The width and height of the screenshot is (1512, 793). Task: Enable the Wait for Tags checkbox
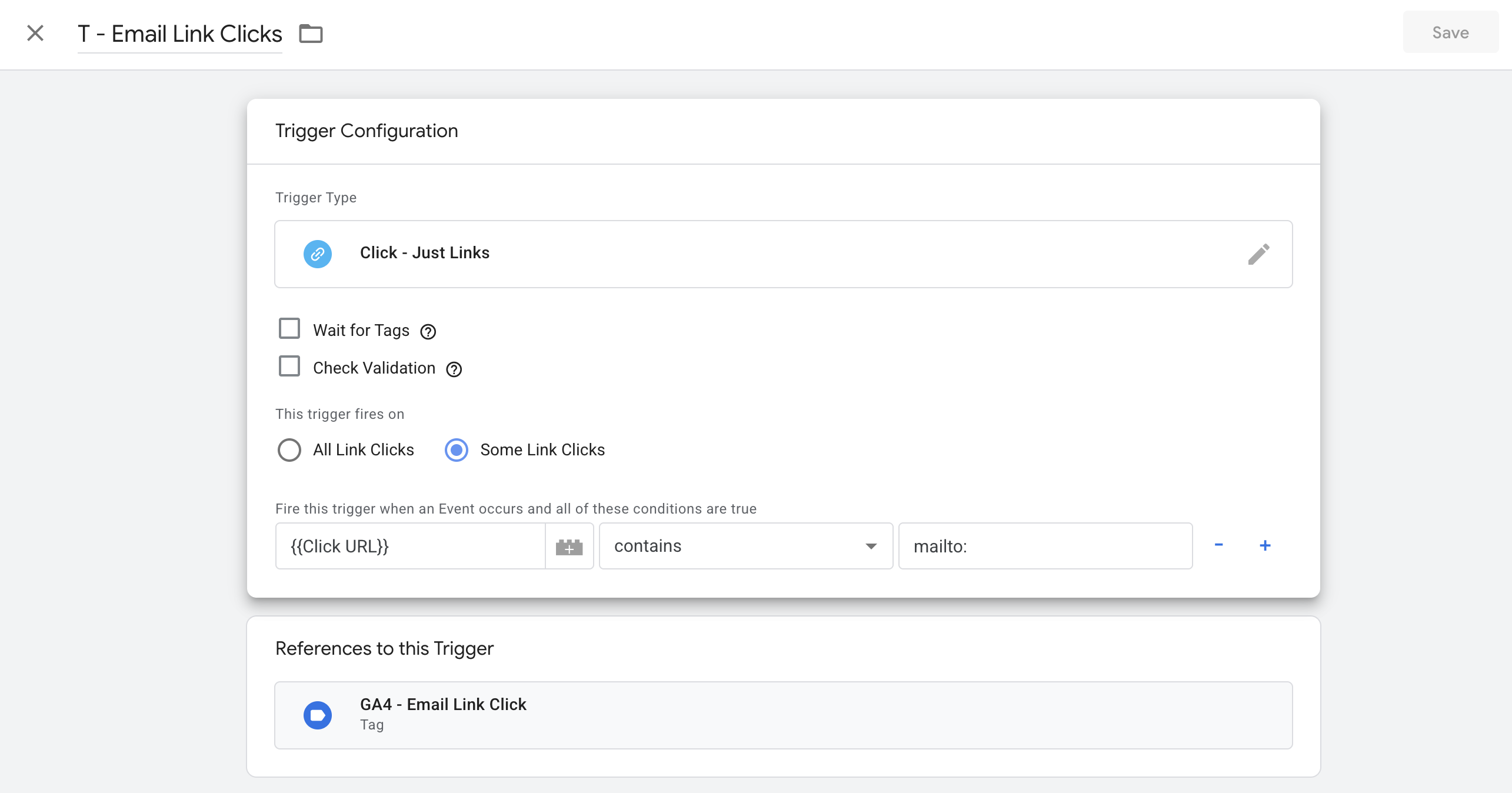tap(289, 329)
